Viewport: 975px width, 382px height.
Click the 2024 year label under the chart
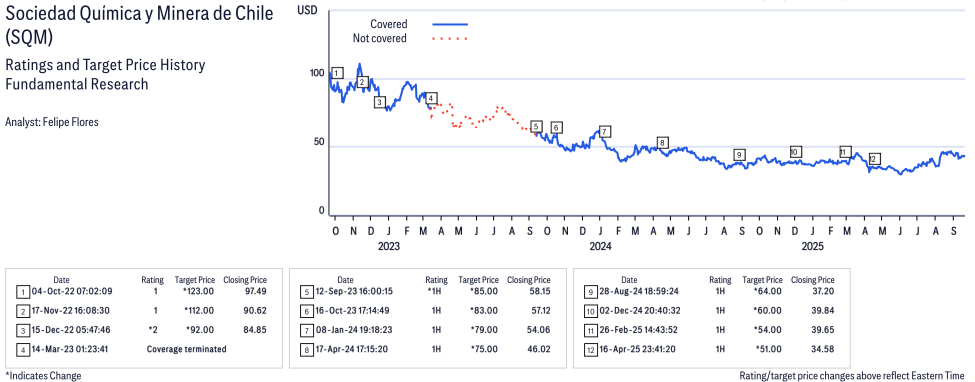pos(600,246)
